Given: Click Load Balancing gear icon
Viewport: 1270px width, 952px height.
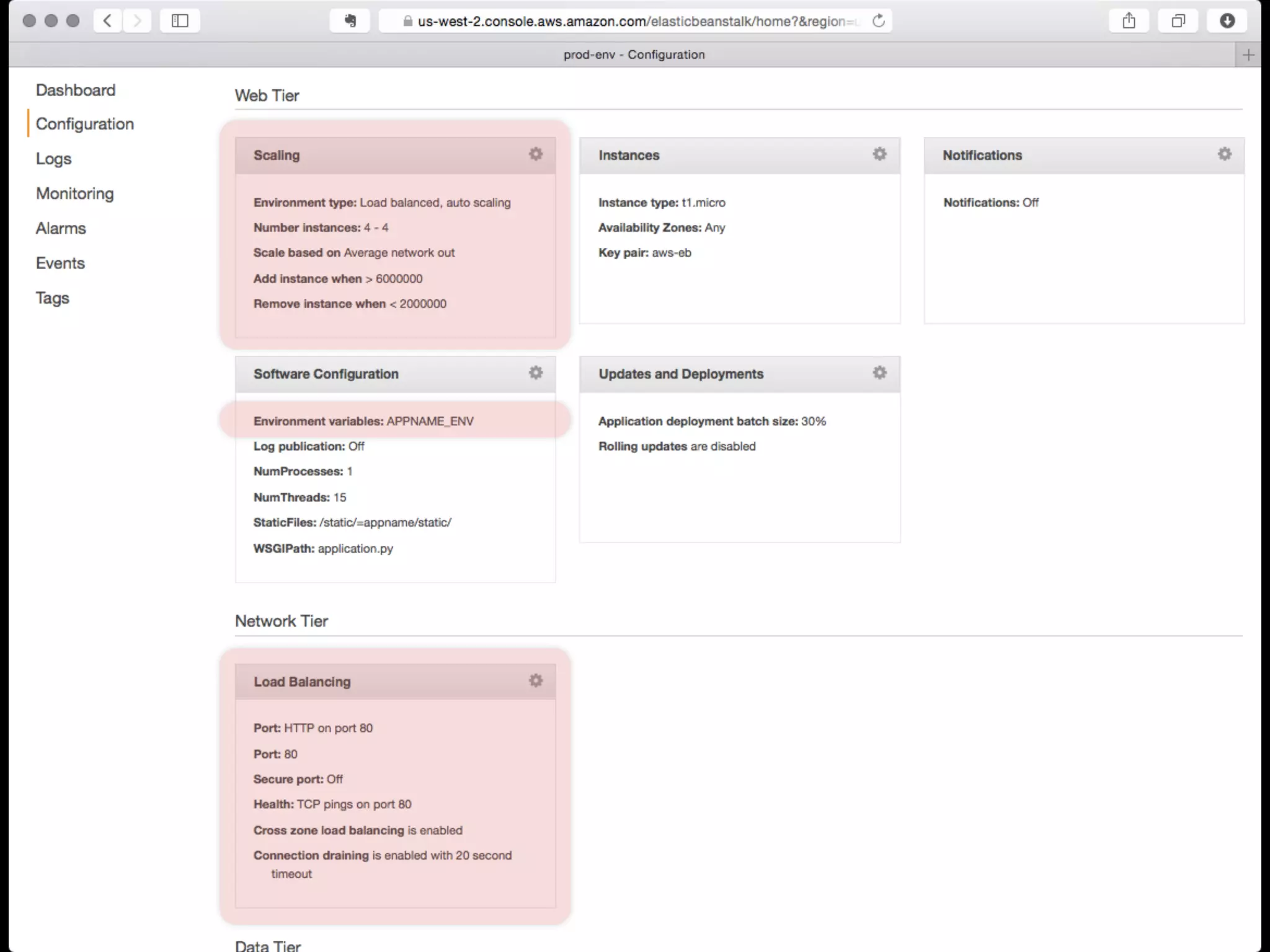Looking at the screenshot, I should pos(536,681).
